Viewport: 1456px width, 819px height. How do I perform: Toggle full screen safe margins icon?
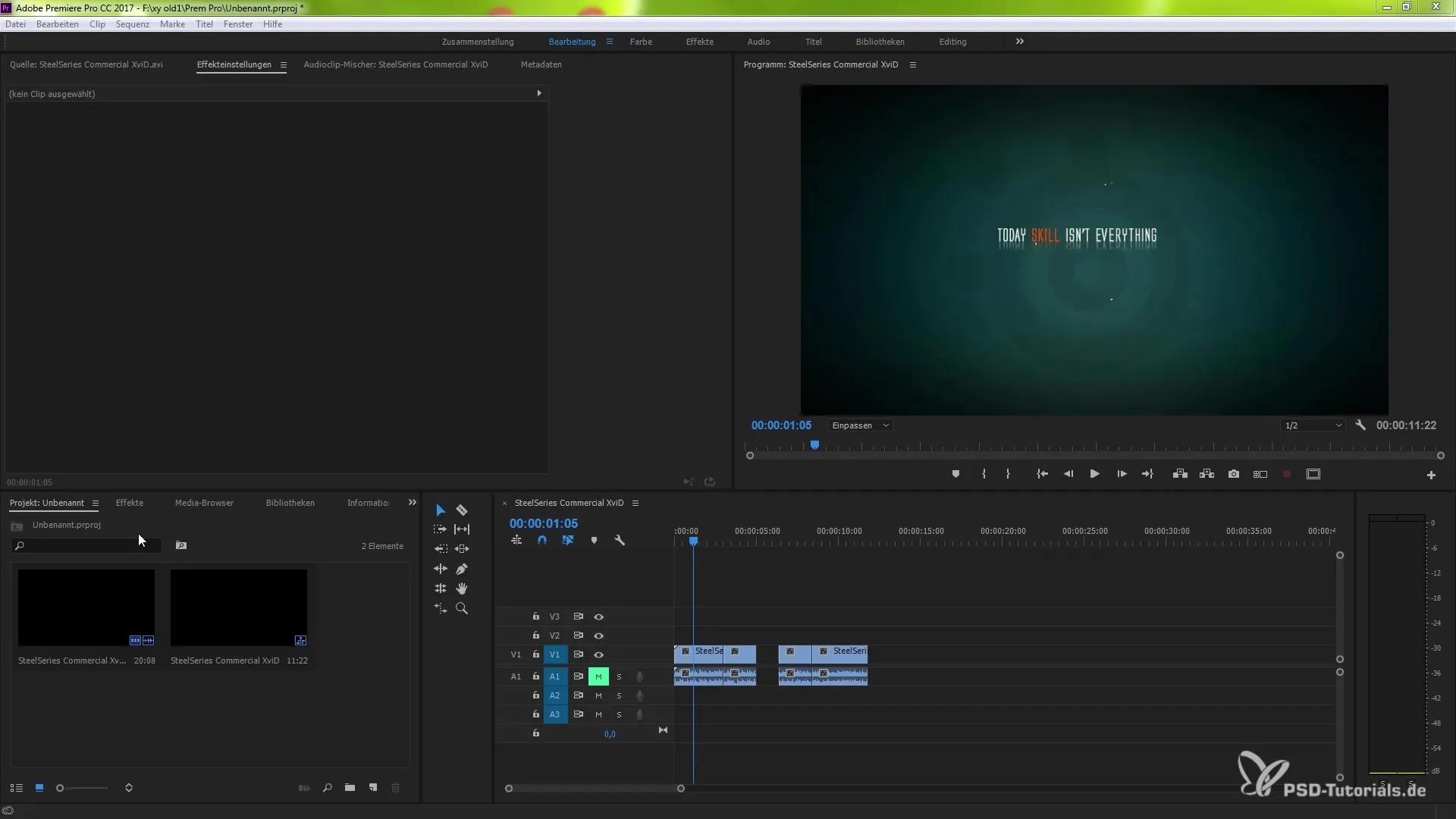click(1313, 474)
